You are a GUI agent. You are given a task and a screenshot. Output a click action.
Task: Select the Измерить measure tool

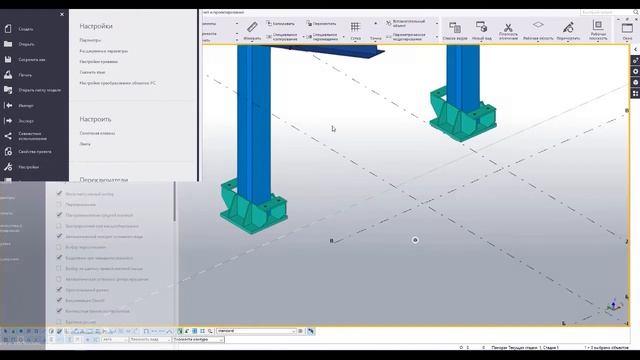tap(252, 31)
